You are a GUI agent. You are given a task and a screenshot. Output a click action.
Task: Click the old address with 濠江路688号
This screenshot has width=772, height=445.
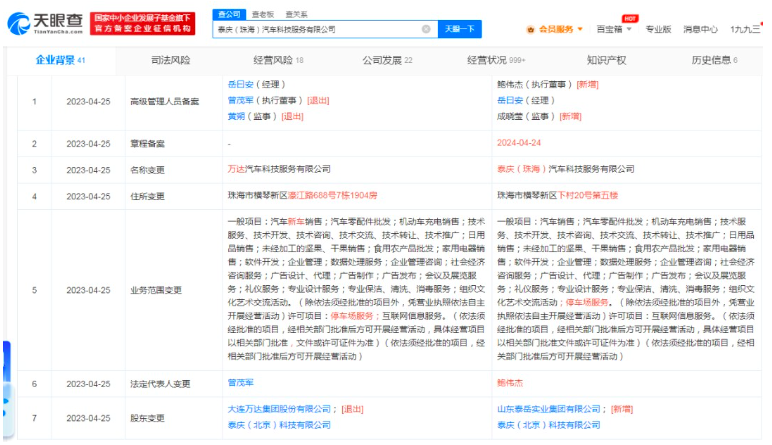(x=302, y=195)
